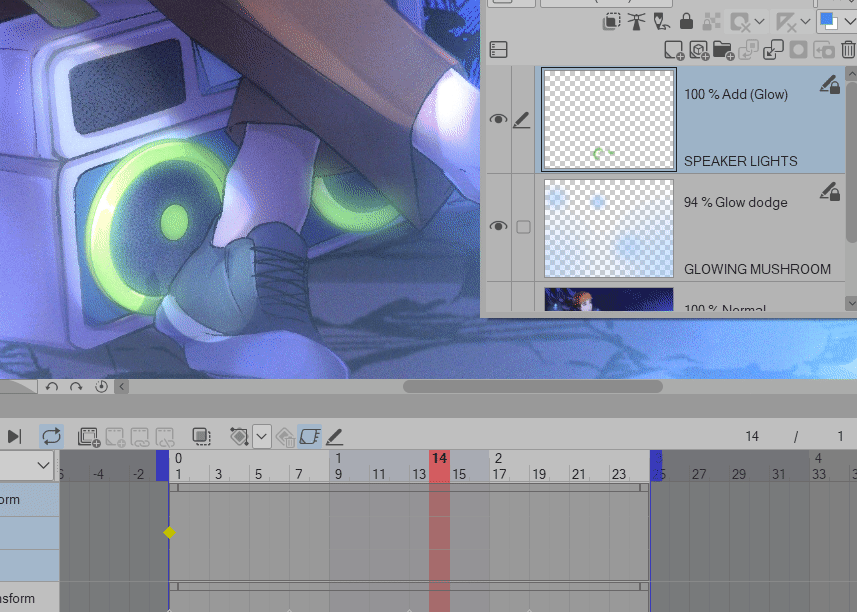The width and height of the screenshot is (857, 612).
Task: Toggle the Lock Layer padlock icon
Action: point(686,22)
